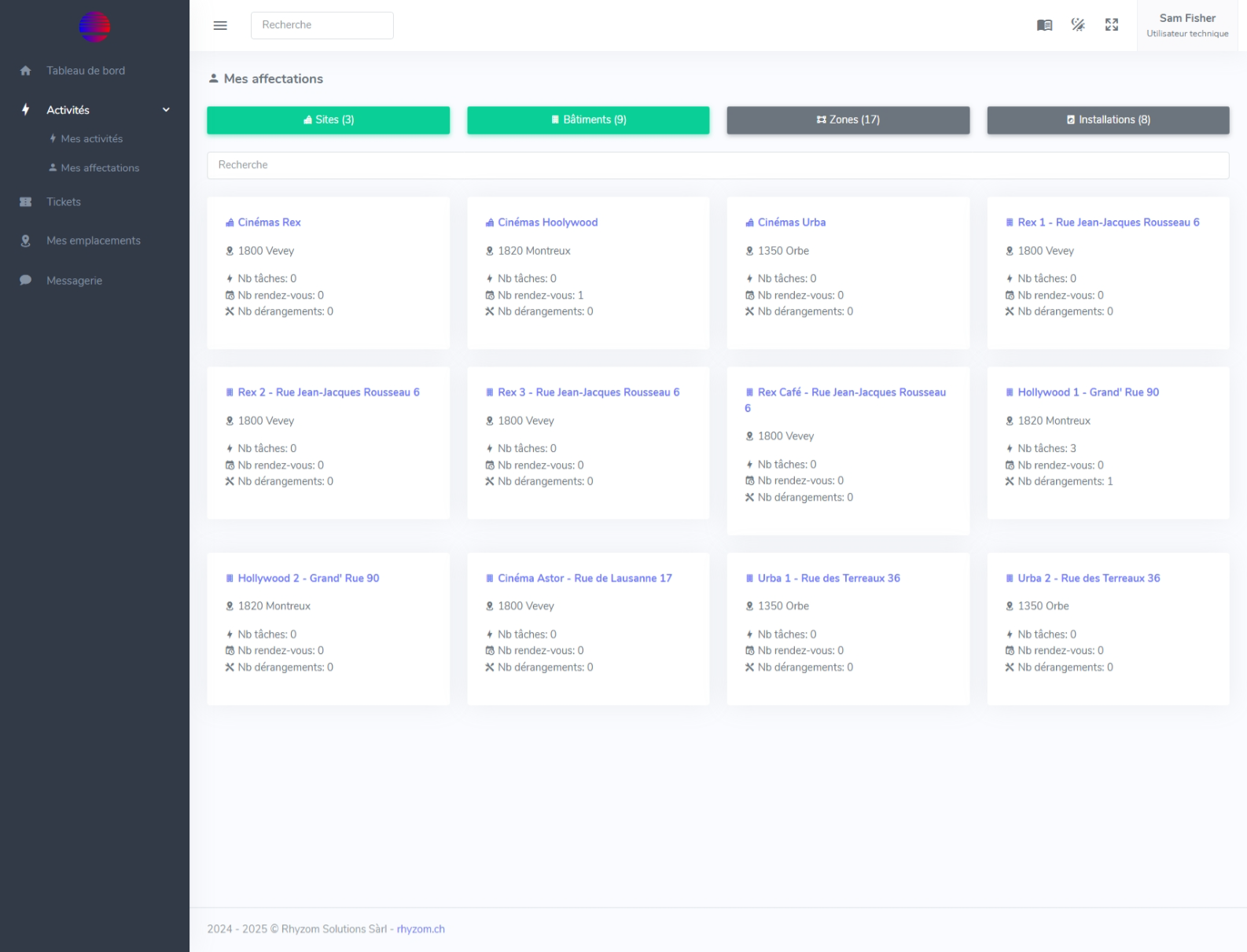
Task: Enable the Installations (8) filter
Action: (1108, 120)
